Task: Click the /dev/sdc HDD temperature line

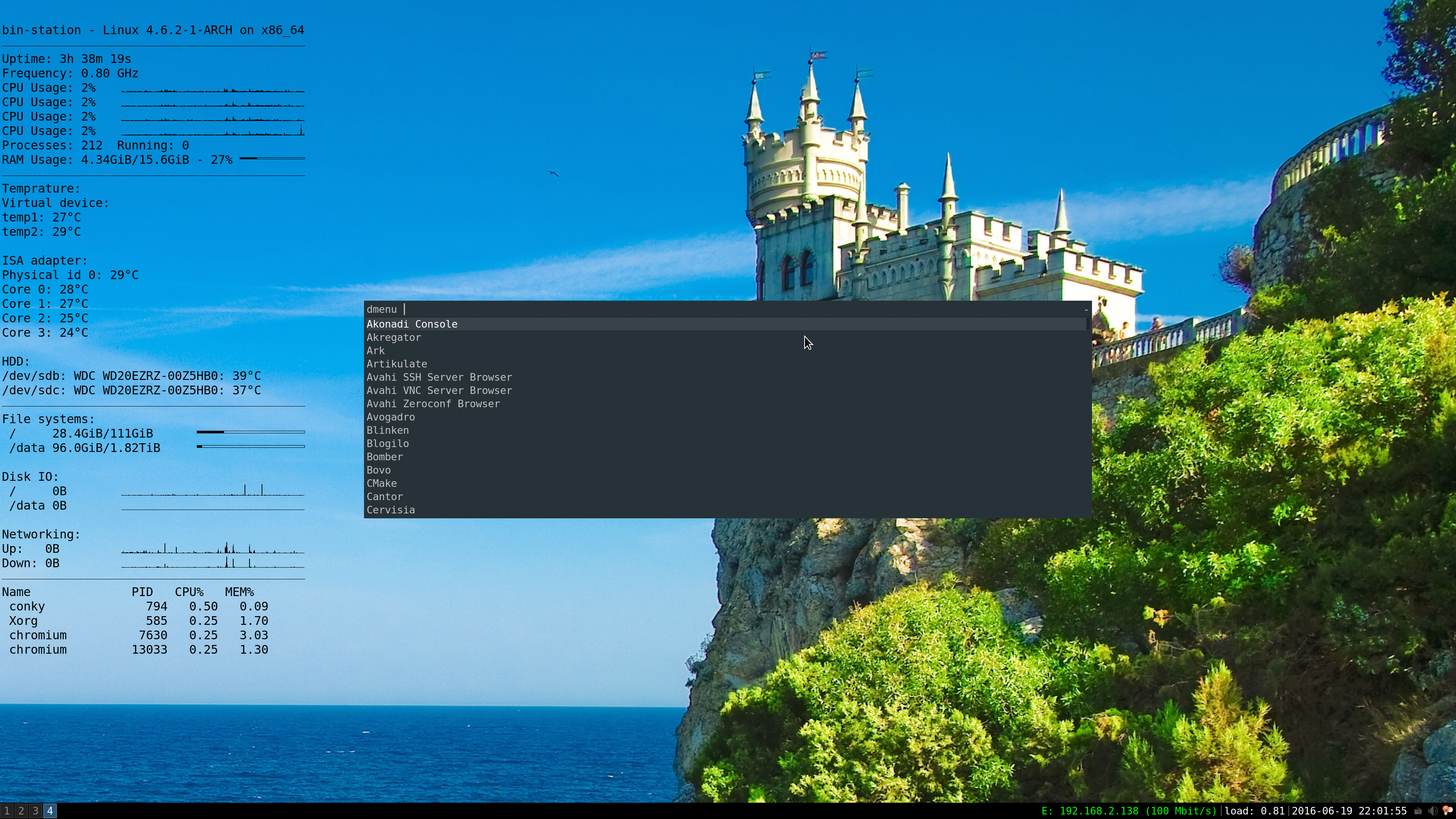Action: tap(132, 391)
